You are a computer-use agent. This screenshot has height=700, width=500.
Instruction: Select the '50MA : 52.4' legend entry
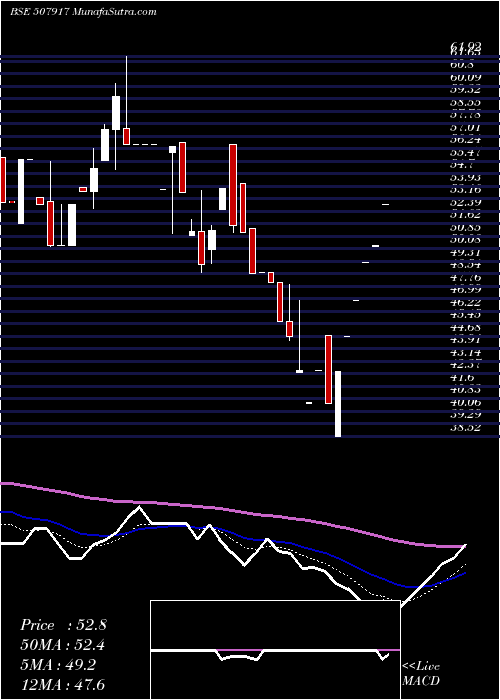(63, 645)
